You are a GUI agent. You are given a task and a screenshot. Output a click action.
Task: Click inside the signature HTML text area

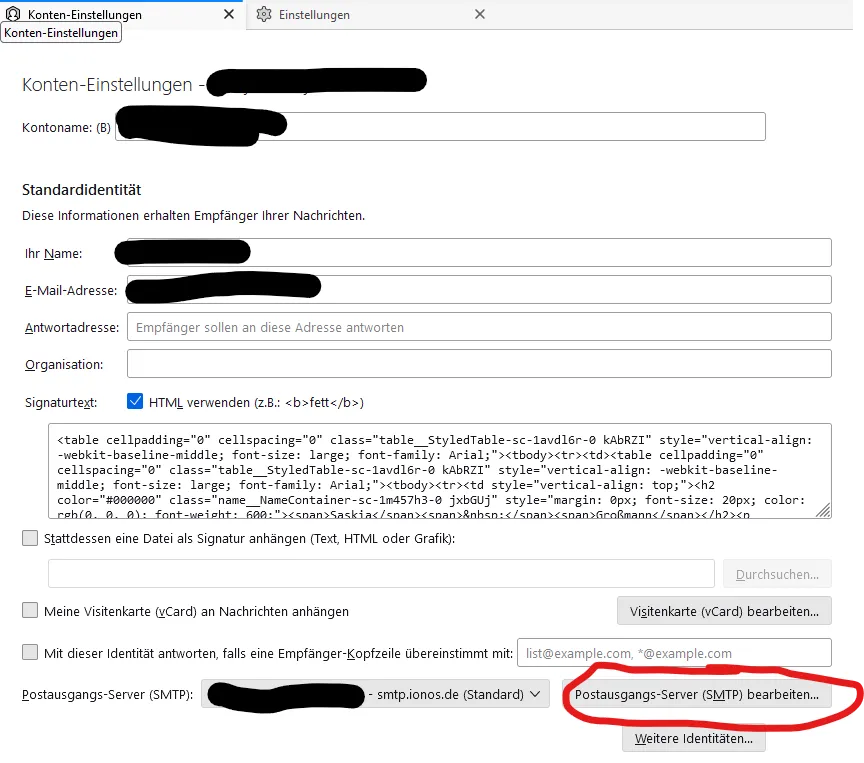point(439,471)
